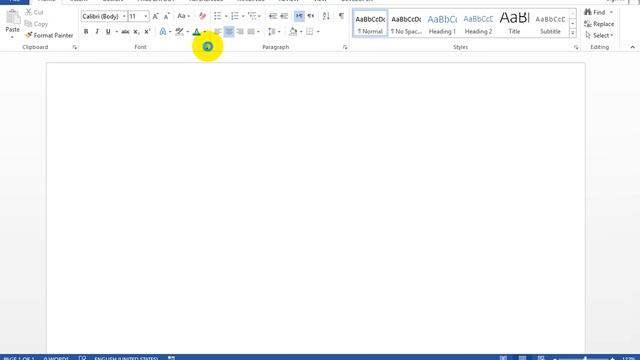Image resolution: width=640 pixels, height=360 pixels.
Task: Apply the Font Color swatch
Action: tap(196, 31)
